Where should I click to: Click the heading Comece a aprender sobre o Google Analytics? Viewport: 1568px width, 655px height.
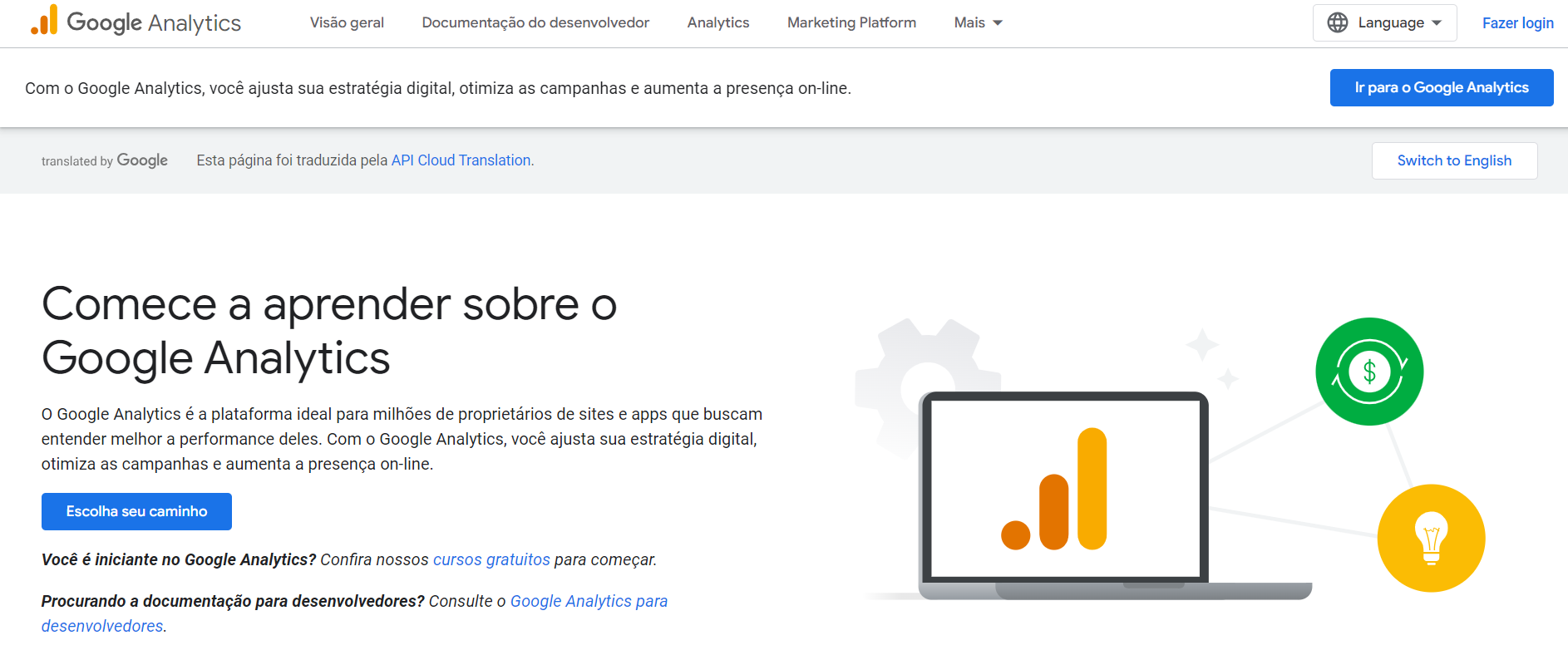[329, 330]
